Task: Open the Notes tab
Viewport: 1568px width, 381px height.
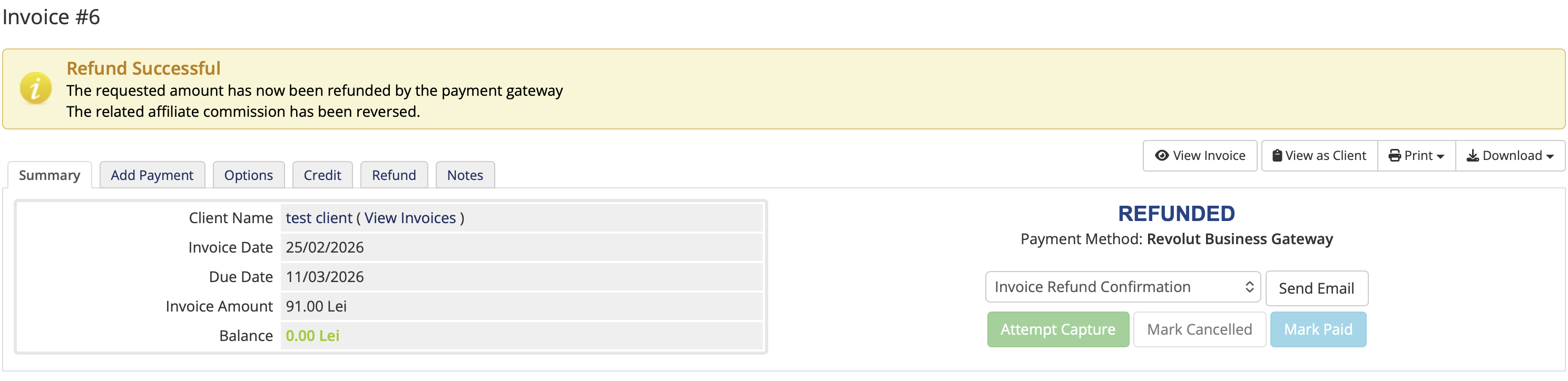Action: [x=465, y=175]
